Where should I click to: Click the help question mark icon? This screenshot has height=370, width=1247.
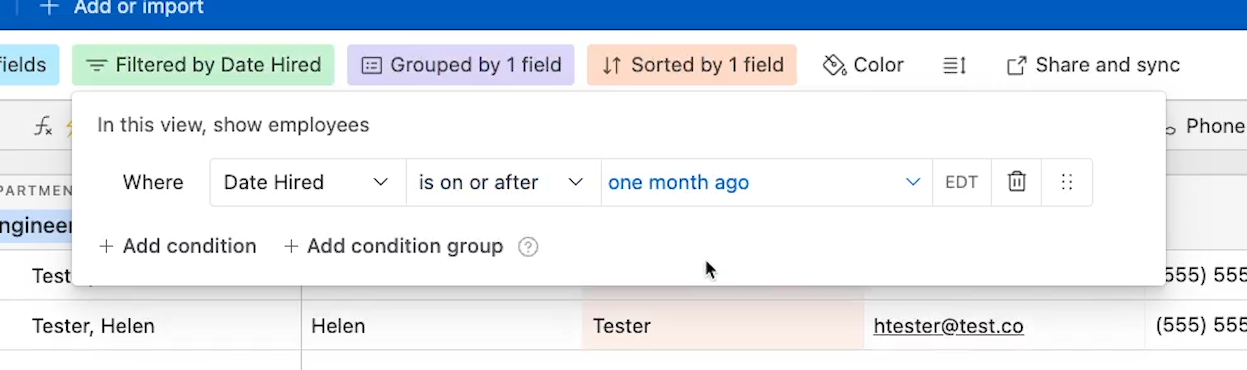click(528, 246)
